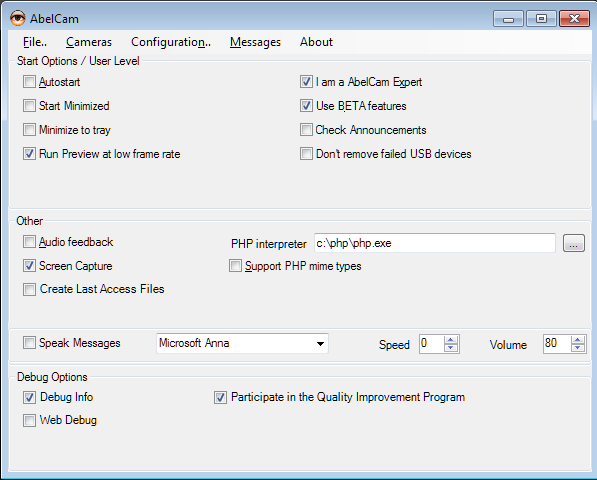Viewport: 597px width, 480px height.
Task: Browse for PHP interpreter with ellipsis button
Action: point(573,243)
